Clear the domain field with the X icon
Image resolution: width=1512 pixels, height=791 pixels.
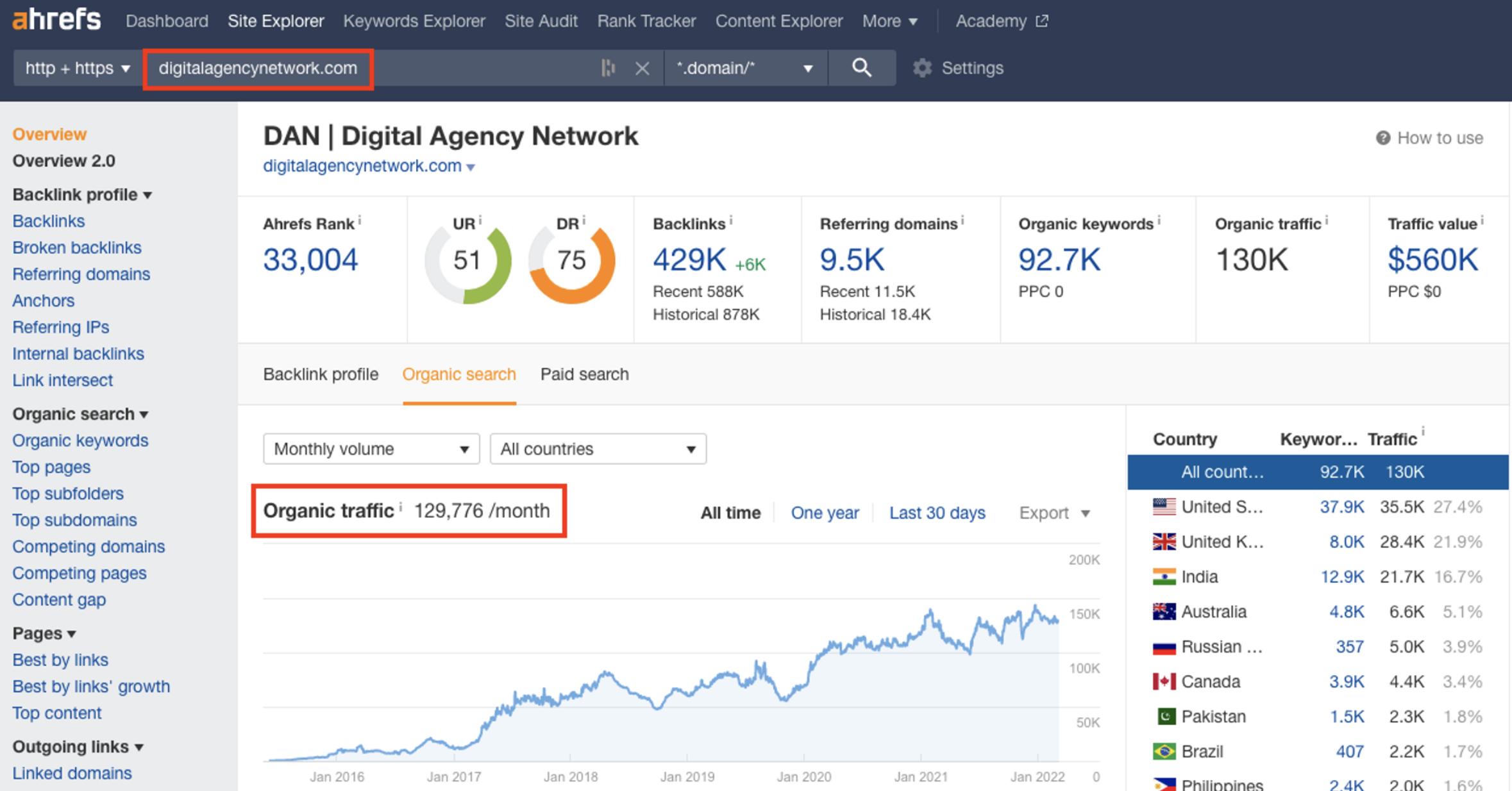point(642,68)
